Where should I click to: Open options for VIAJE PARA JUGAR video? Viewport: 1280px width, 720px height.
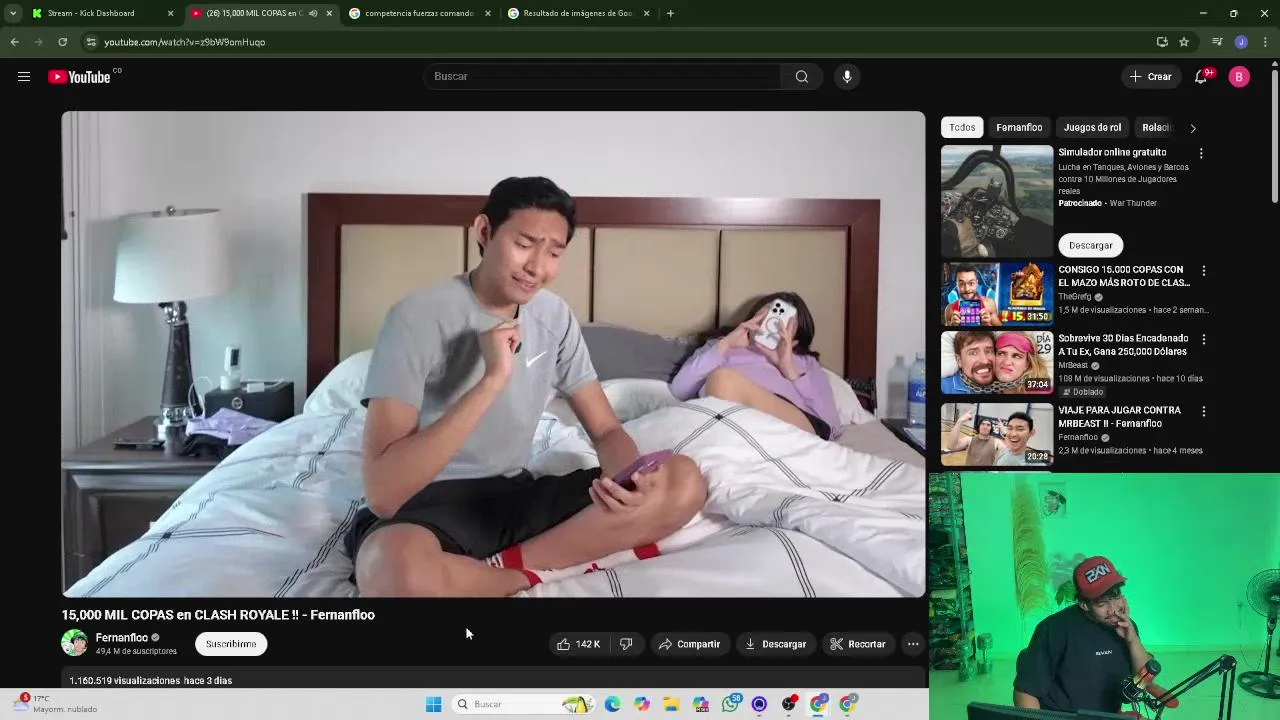[1204, 411]
